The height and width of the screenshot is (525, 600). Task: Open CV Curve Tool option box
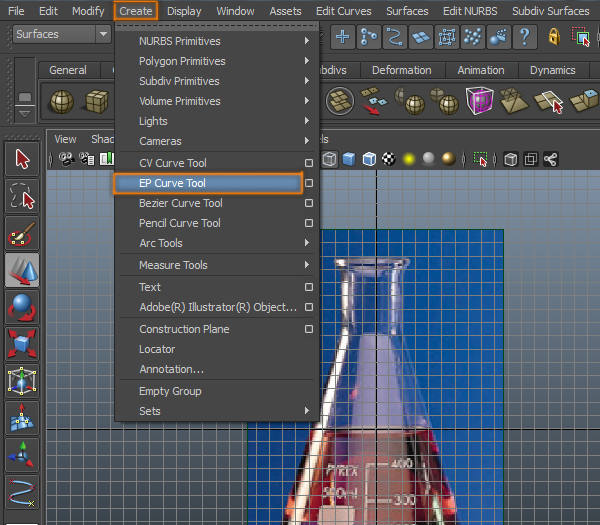click(309, 163)
